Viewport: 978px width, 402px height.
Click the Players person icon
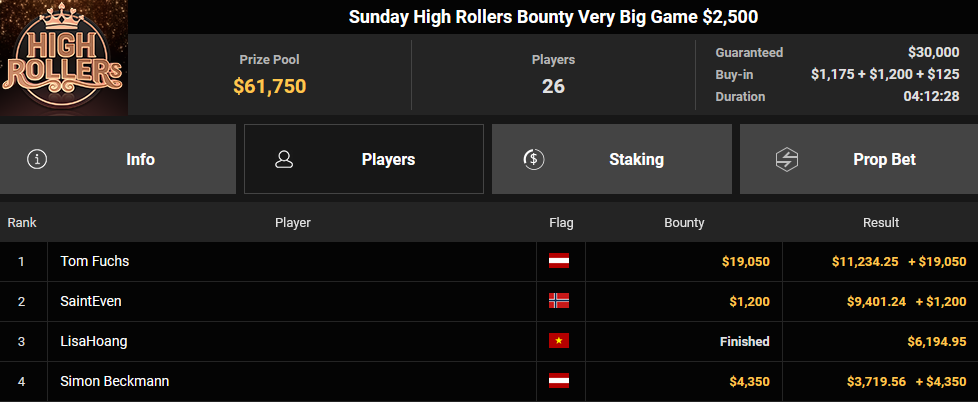tap(284, 159)
